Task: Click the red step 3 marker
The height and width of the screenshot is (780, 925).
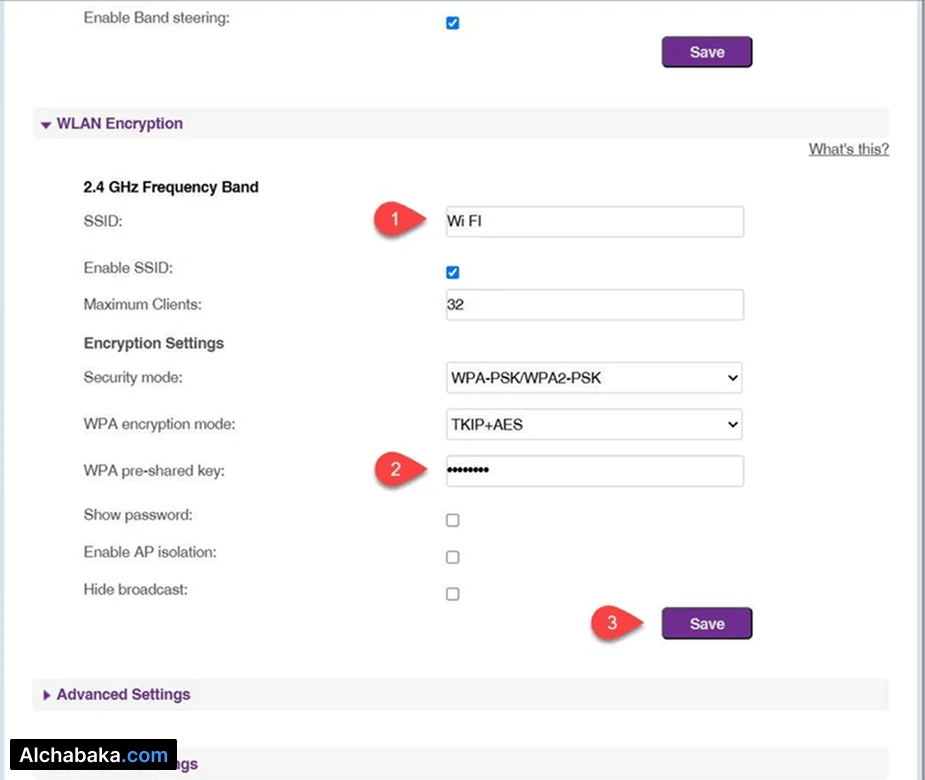Action: click(x=611, y=622)
